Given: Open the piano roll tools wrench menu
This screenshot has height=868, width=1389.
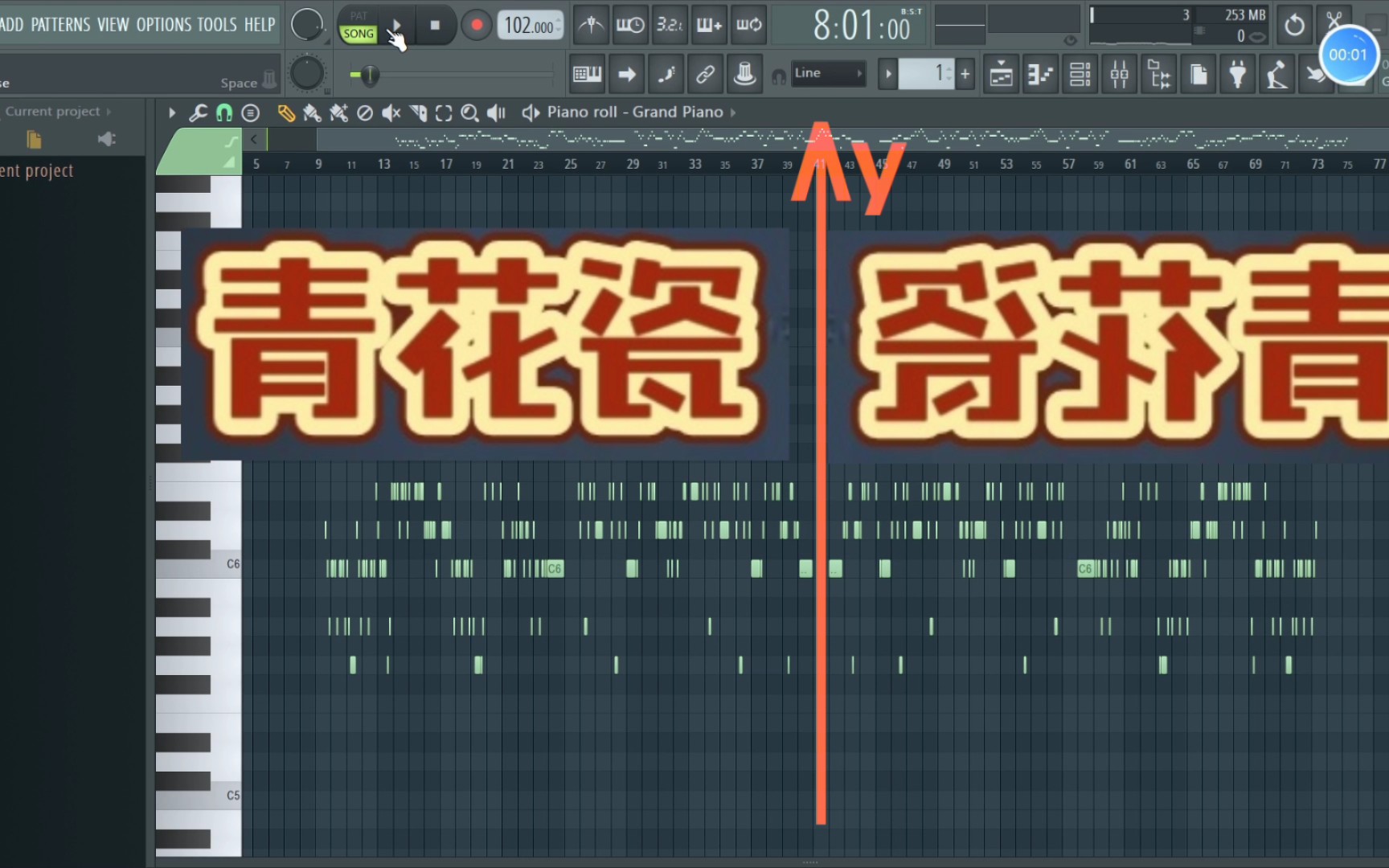Looking at the screenshot, I should click(198, 113).
